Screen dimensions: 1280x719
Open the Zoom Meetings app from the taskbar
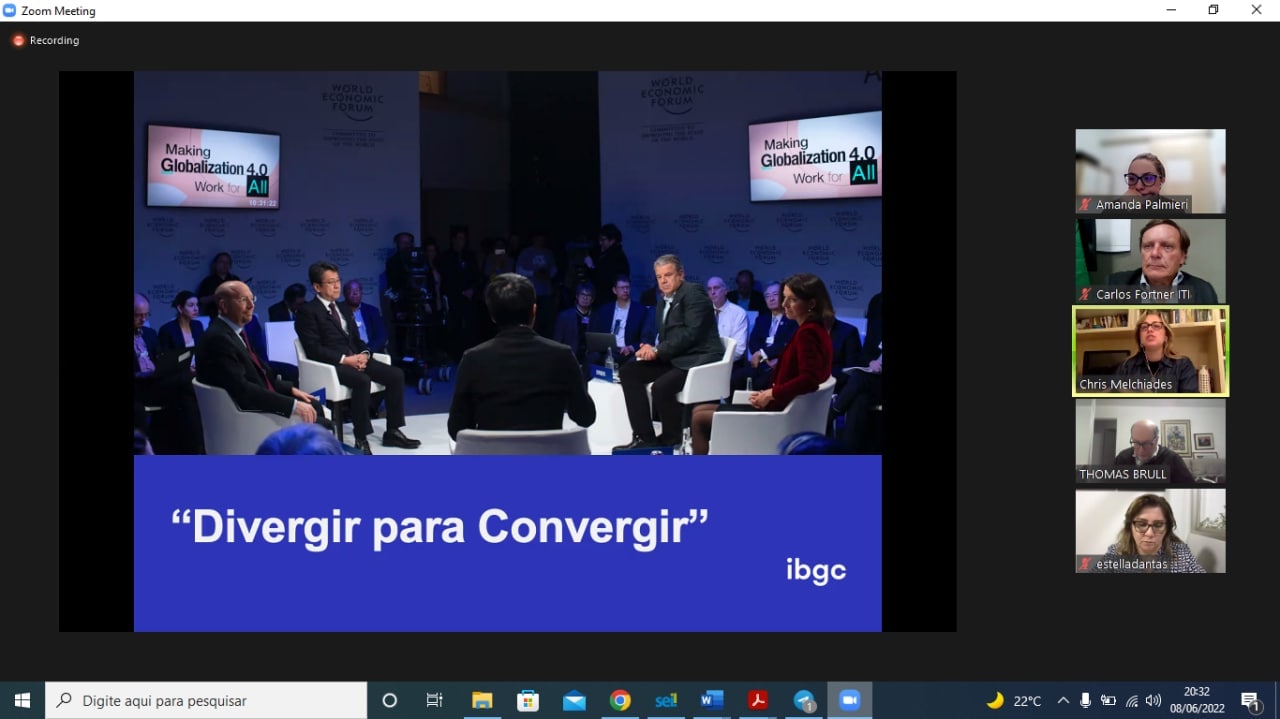tap(850, 700)
